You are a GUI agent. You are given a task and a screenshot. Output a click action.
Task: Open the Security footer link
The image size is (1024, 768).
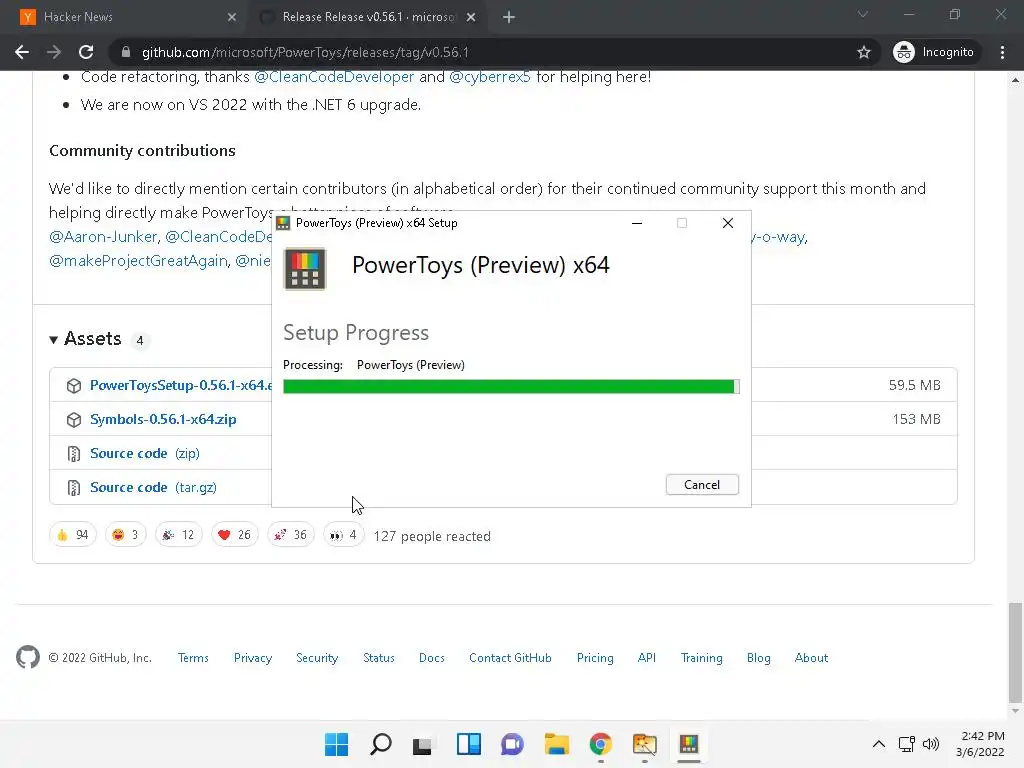tap(317, 658)
